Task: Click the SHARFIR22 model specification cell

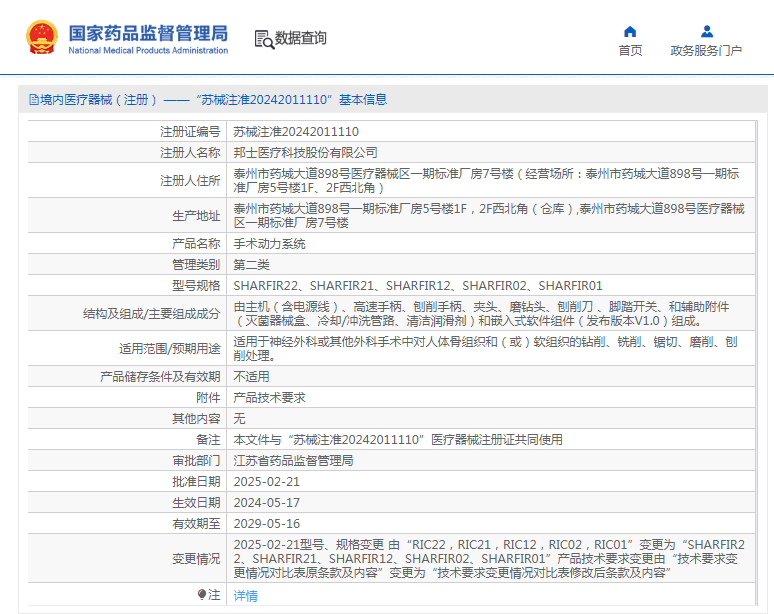Action: [418, 286]
